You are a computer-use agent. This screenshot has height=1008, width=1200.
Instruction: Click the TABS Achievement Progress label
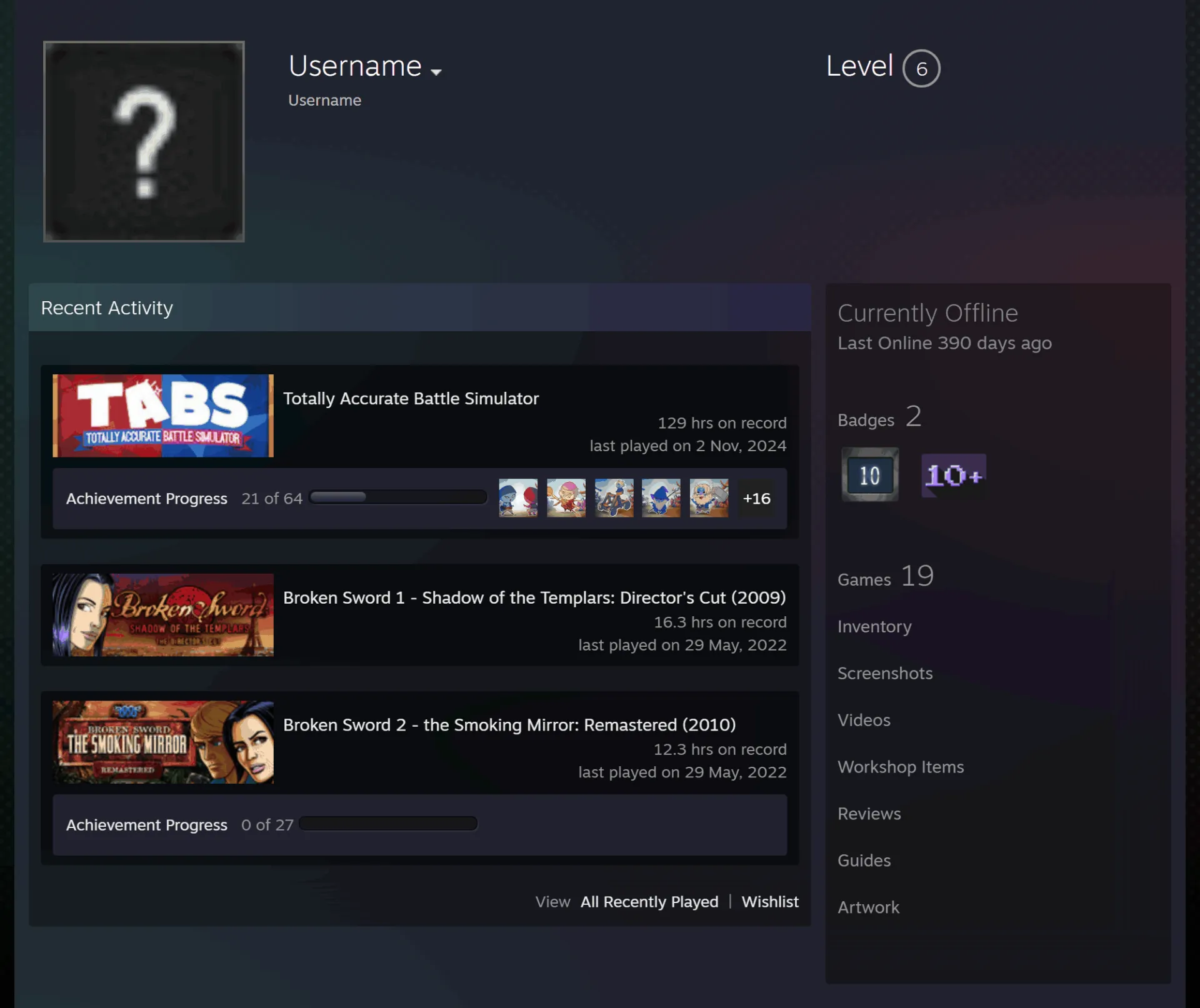[x=147, y=499]
